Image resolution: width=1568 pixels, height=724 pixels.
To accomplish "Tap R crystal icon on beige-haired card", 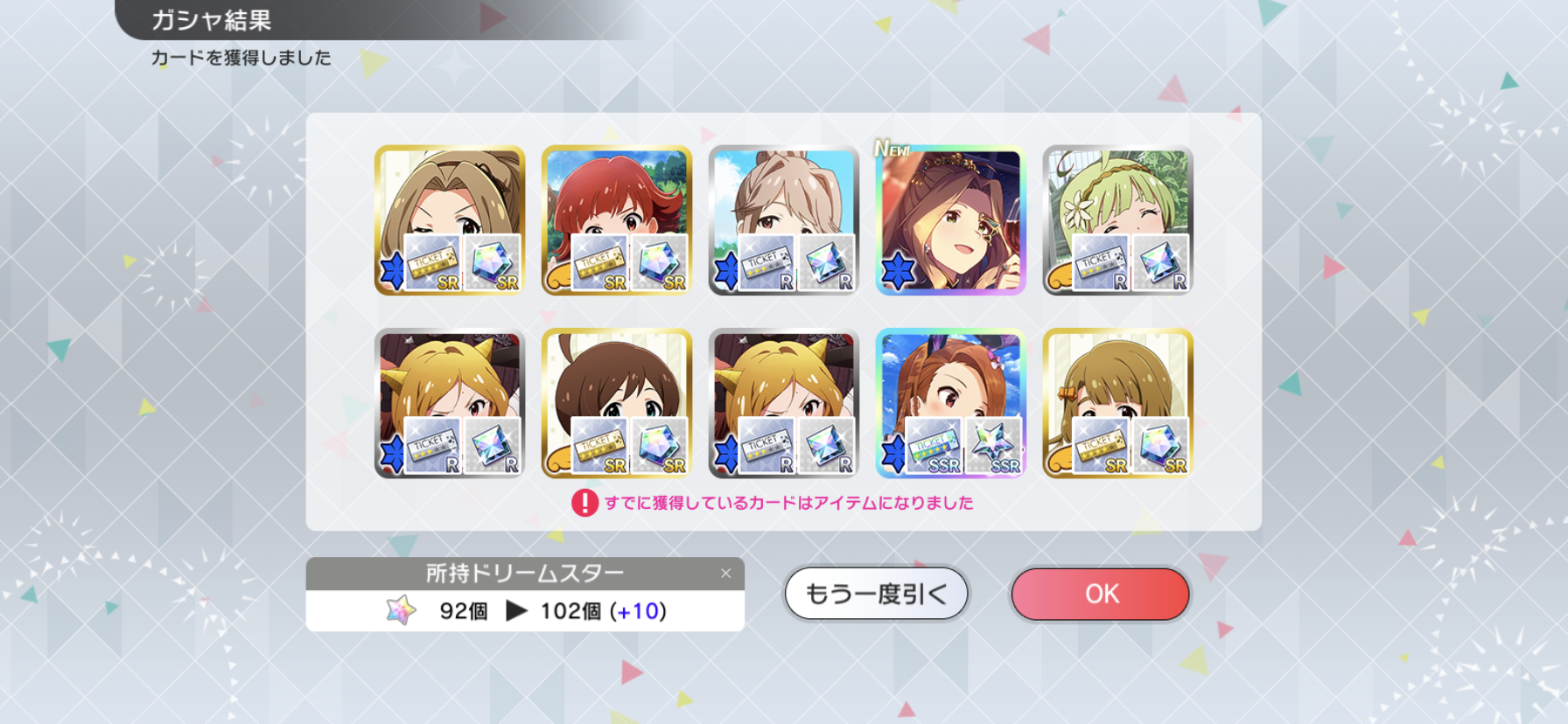I will (x=826, y=262).
